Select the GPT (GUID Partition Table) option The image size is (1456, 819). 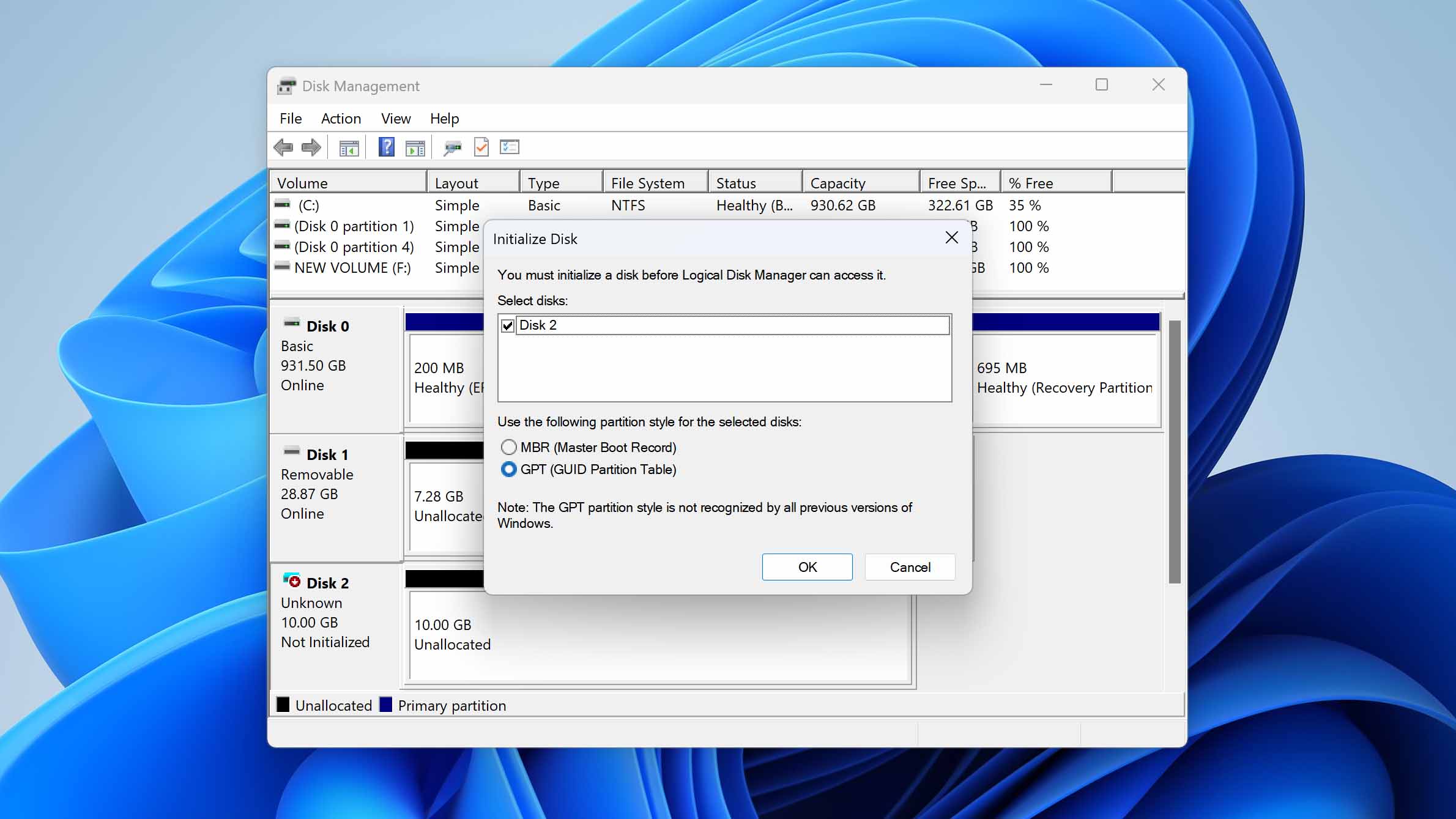coord(508,469)
